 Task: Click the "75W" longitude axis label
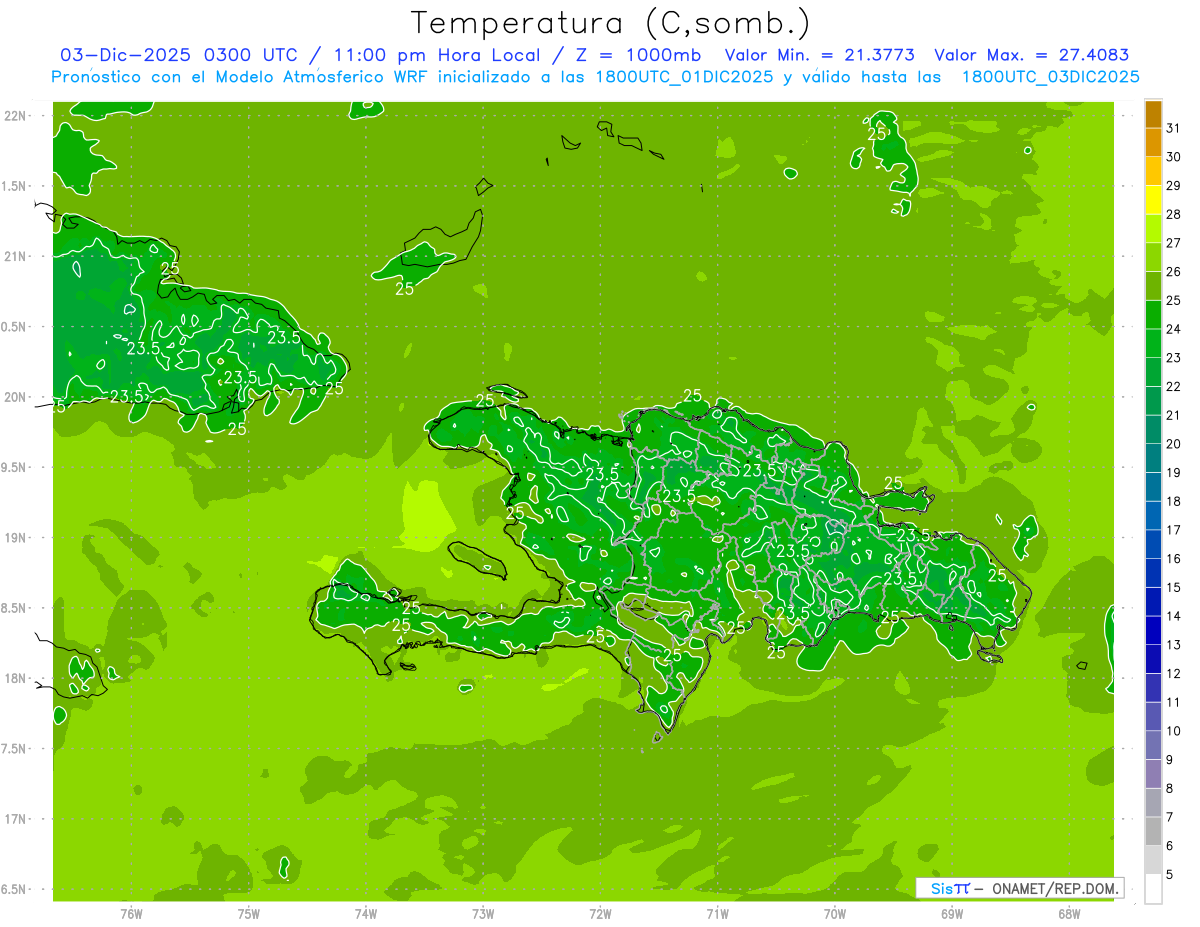pyautogui.click(x=249, y=914)
